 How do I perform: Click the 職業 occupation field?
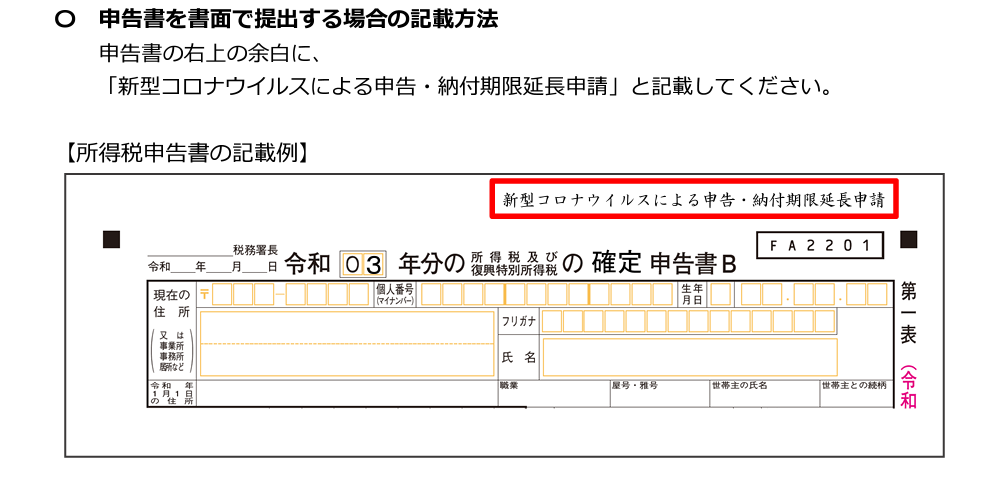pyautogui.click(x=553, y=397)
